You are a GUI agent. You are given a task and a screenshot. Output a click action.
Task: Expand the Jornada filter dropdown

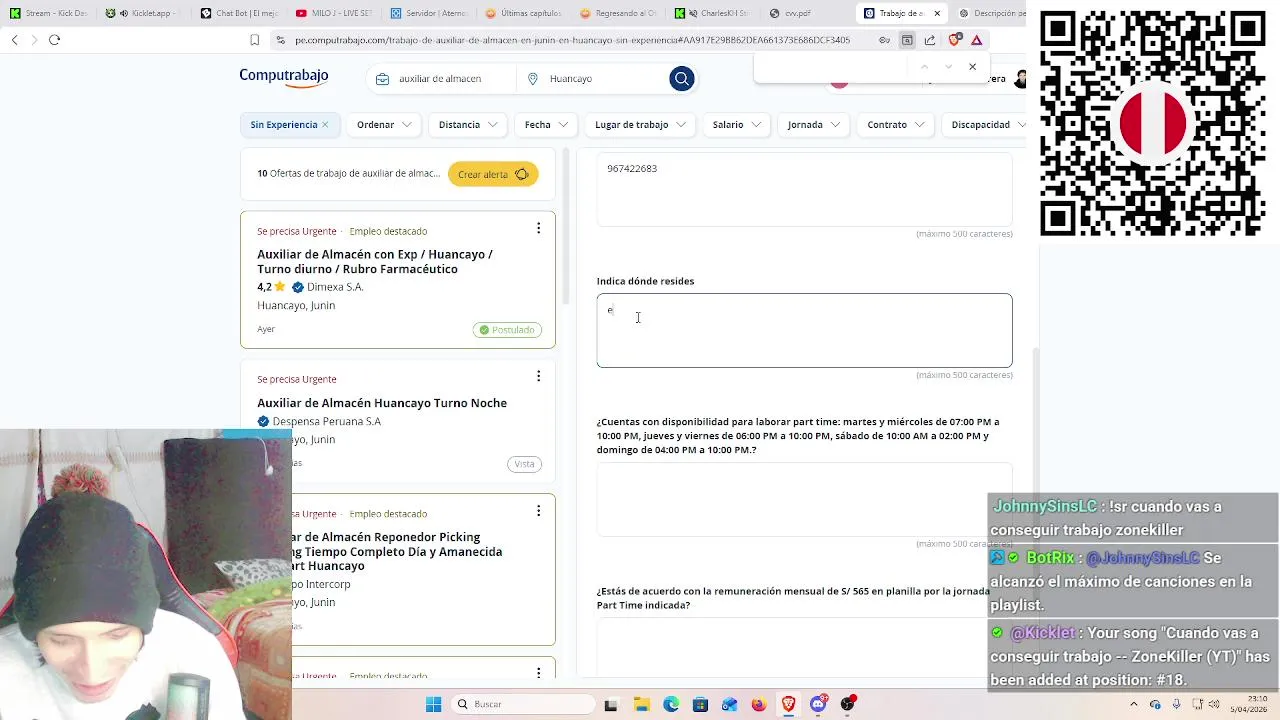pos(814,125)
